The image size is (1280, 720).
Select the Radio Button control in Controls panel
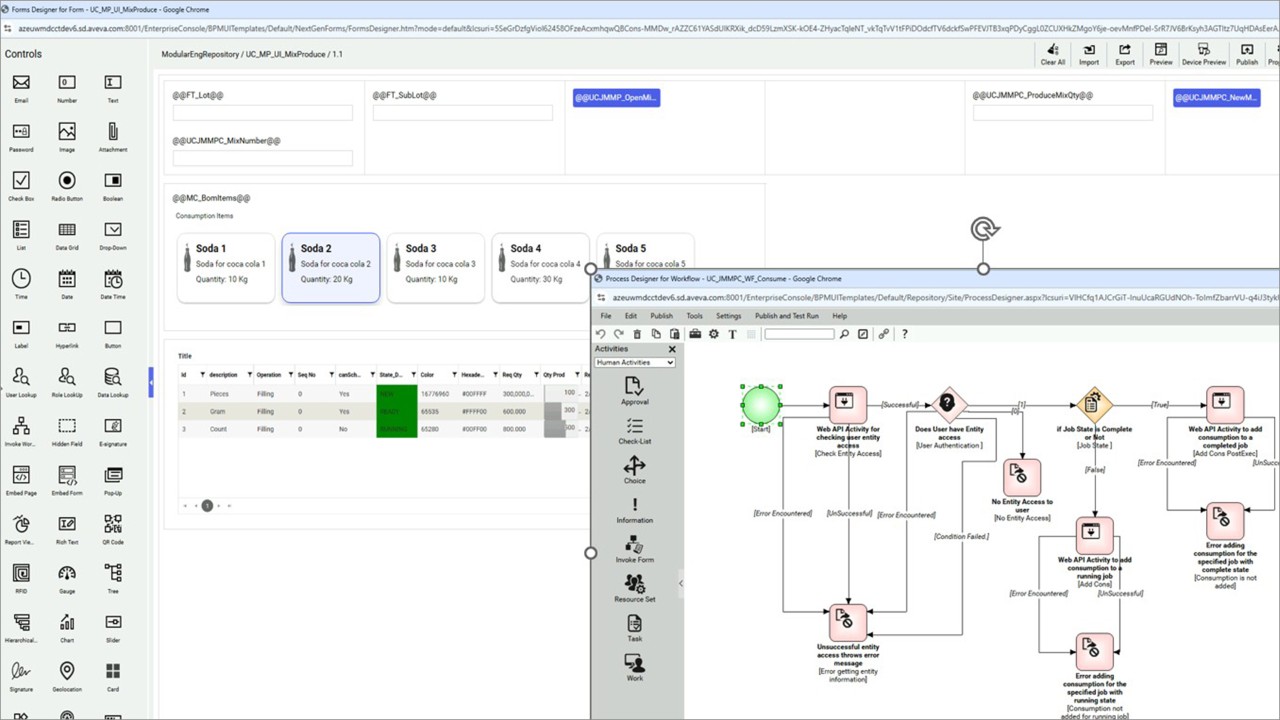[x=67, y=181]
